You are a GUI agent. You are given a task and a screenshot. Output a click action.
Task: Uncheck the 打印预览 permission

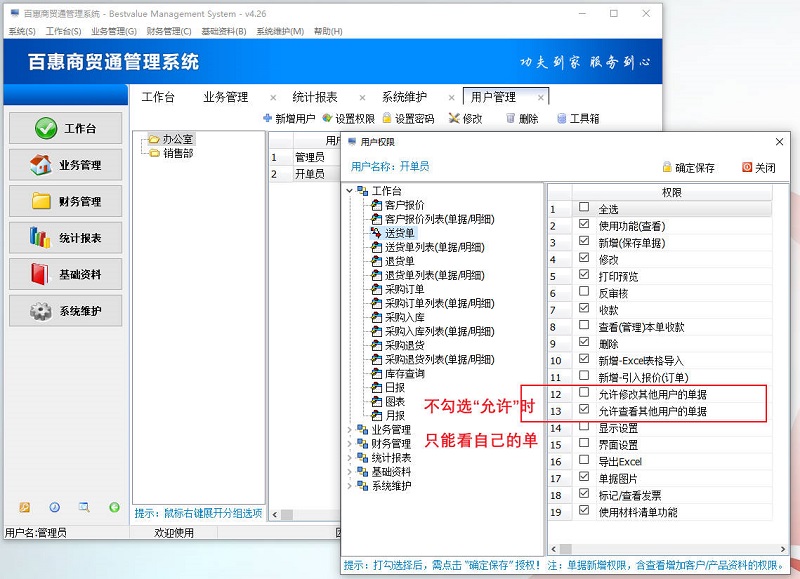point(584,276)
